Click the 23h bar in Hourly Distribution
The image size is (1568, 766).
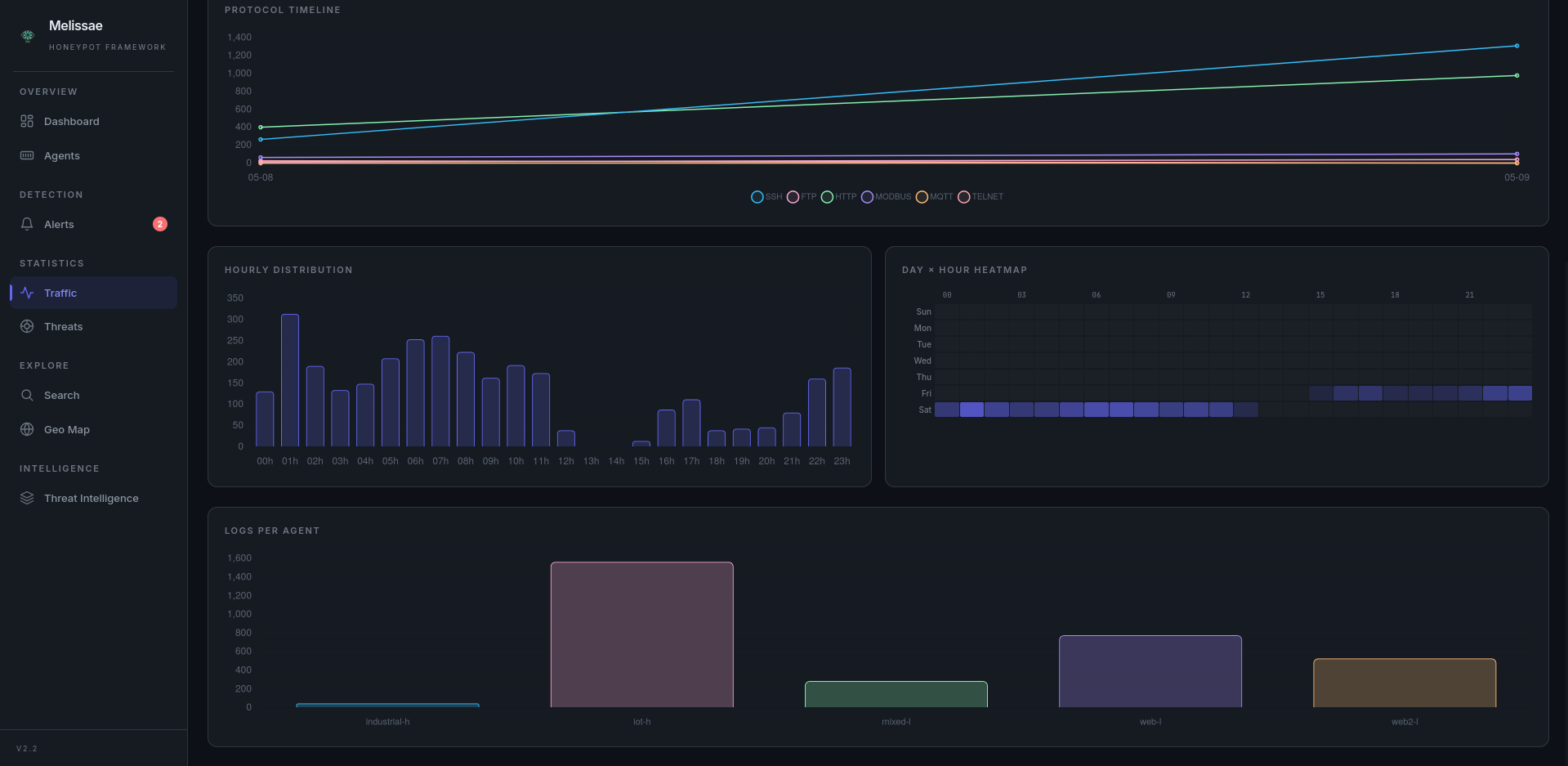tap(842, 407)
